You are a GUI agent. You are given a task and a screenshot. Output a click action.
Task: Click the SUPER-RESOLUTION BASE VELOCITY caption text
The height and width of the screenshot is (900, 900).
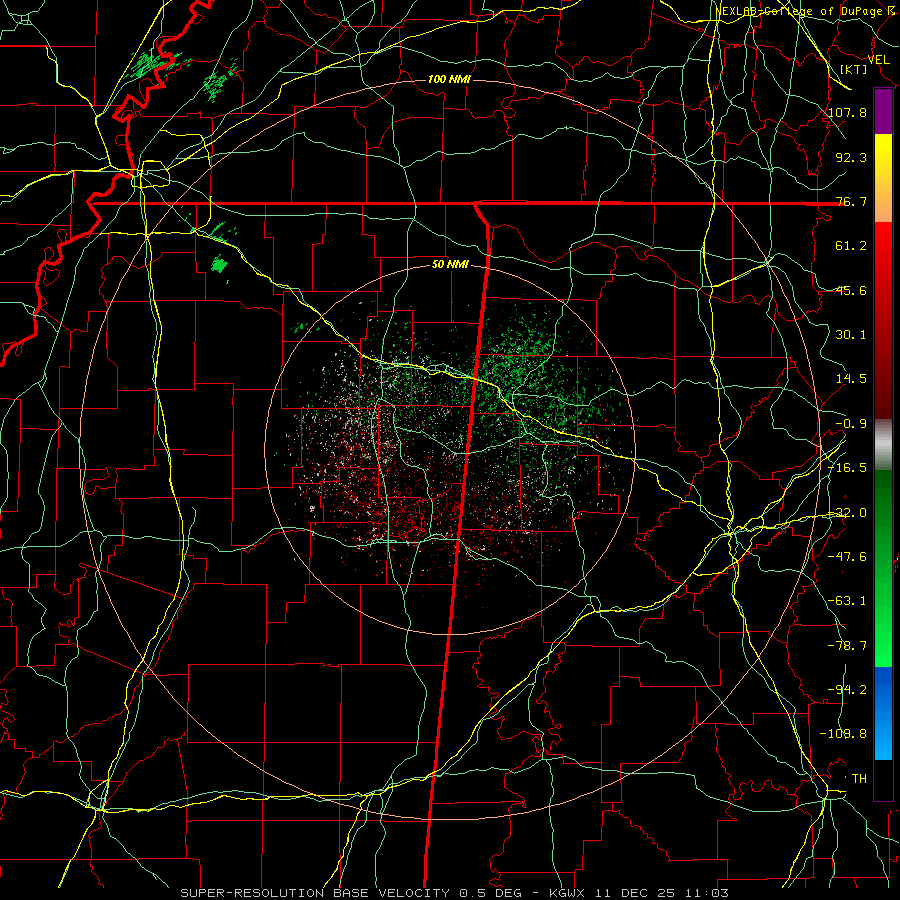(x=315, y=893)
